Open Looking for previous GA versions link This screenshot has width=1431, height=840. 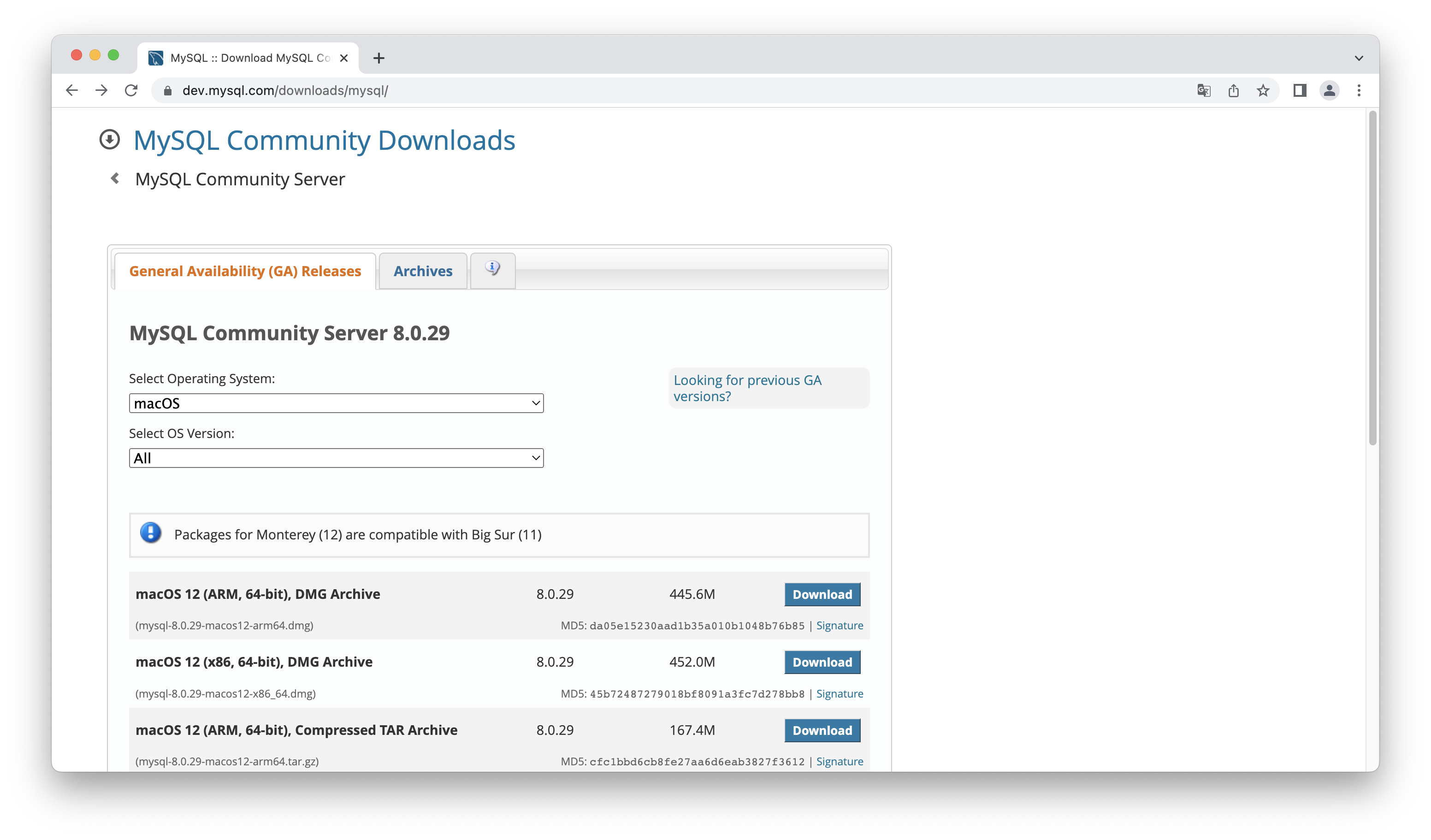747,388
